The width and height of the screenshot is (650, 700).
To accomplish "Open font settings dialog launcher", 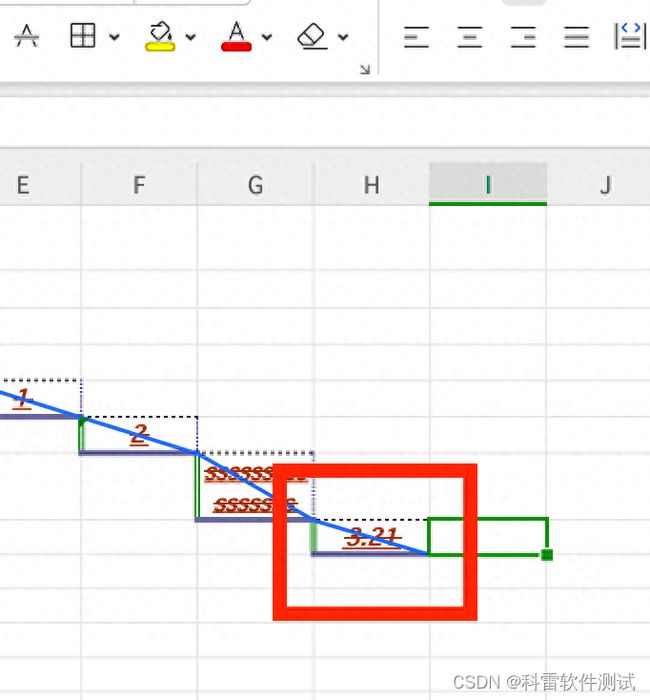I will click(x=365, y=69).
